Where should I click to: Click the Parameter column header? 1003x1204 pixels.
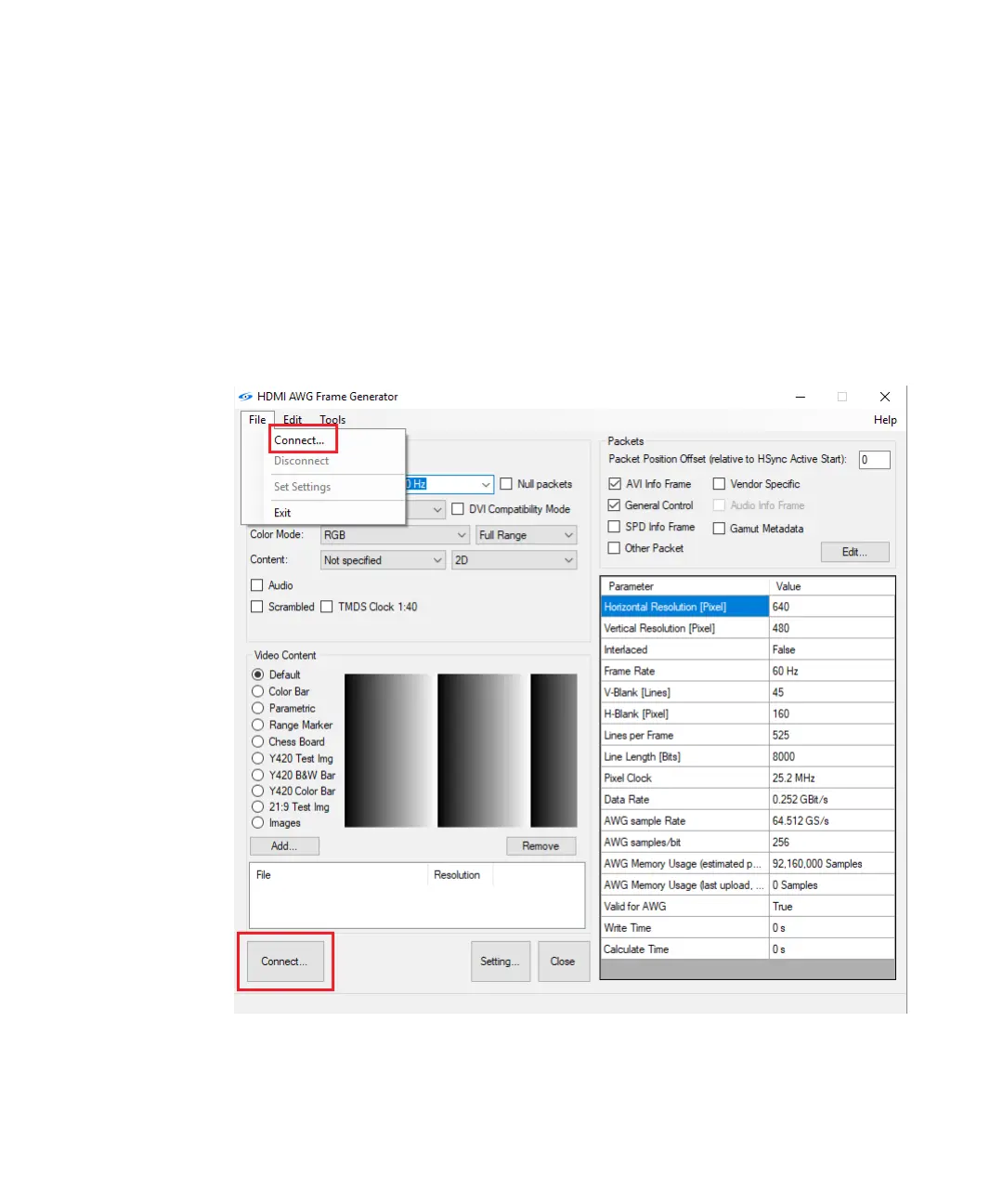coord(685,586)
